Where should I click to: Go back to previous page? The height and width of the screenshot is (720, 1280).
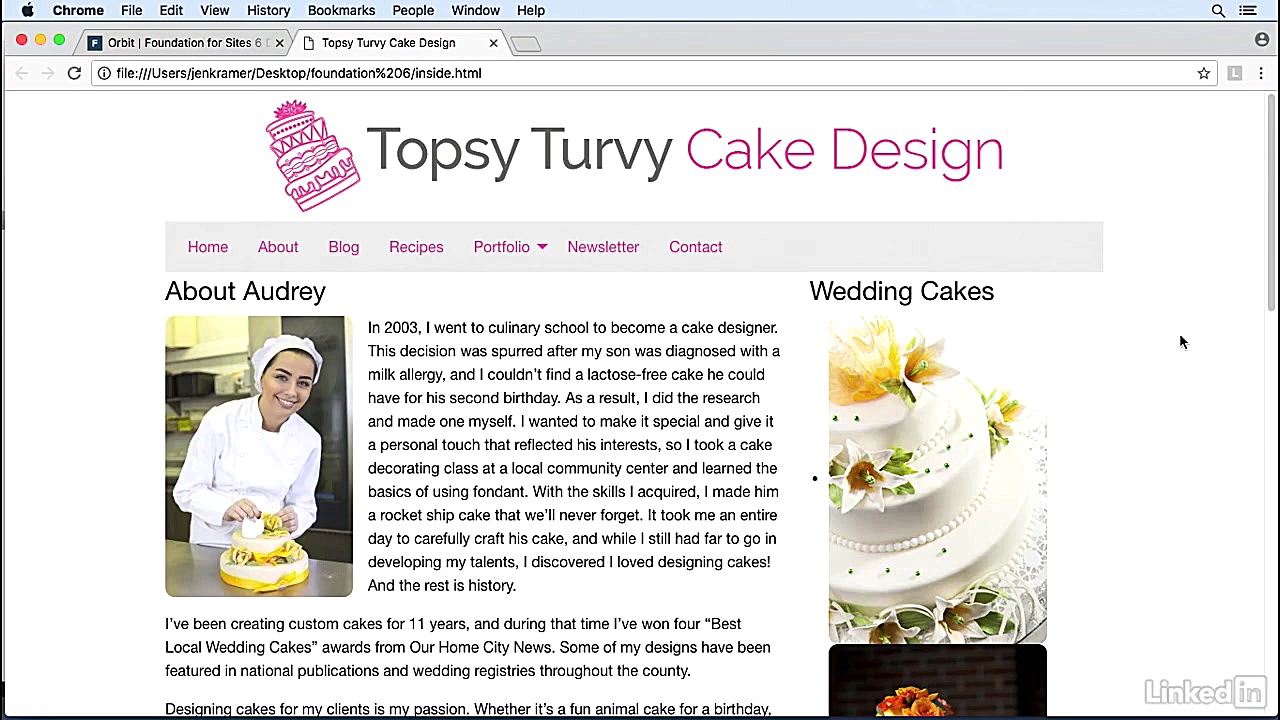22,73
